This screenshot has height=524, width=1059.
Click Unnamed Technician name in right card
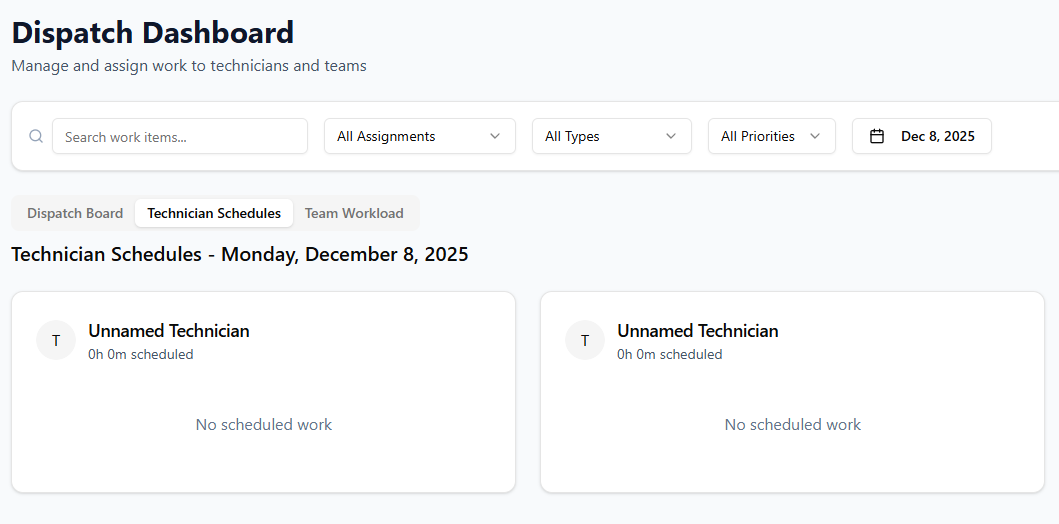[x=698, y=331]
